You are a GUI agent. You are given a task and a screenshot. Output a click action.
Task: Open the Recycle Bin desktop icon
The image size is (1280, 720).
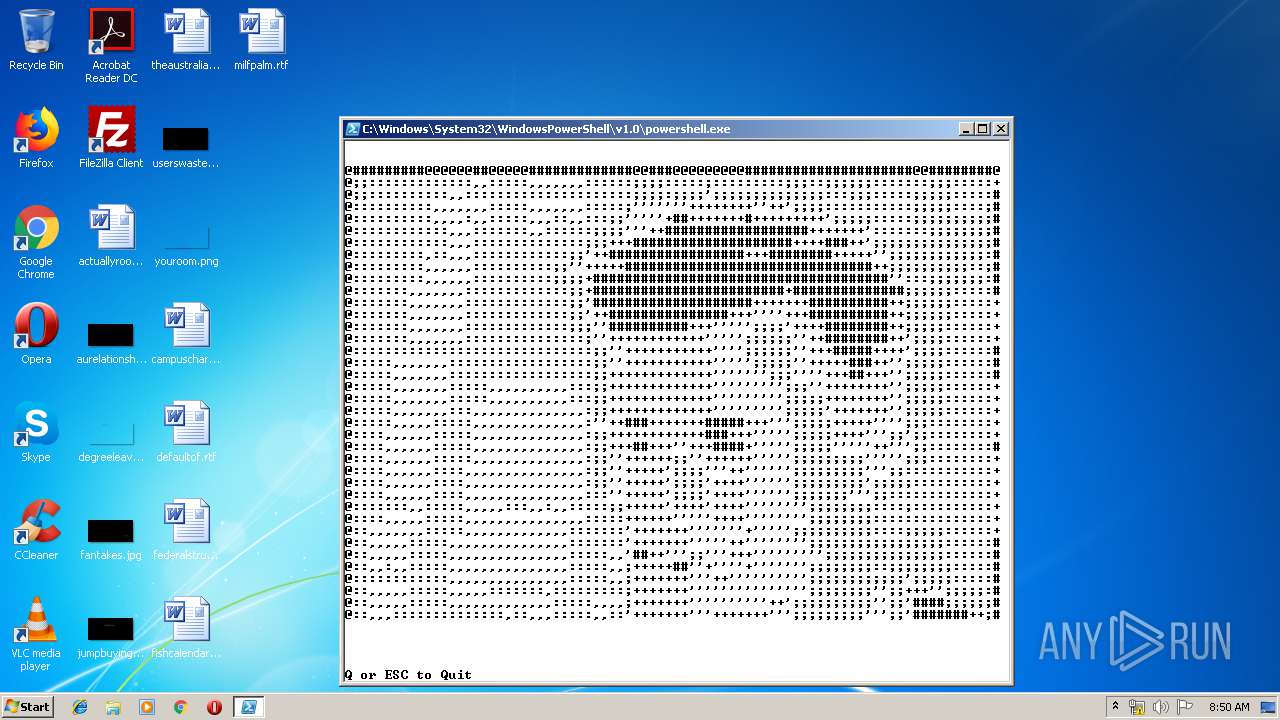(x=36, y=40)
